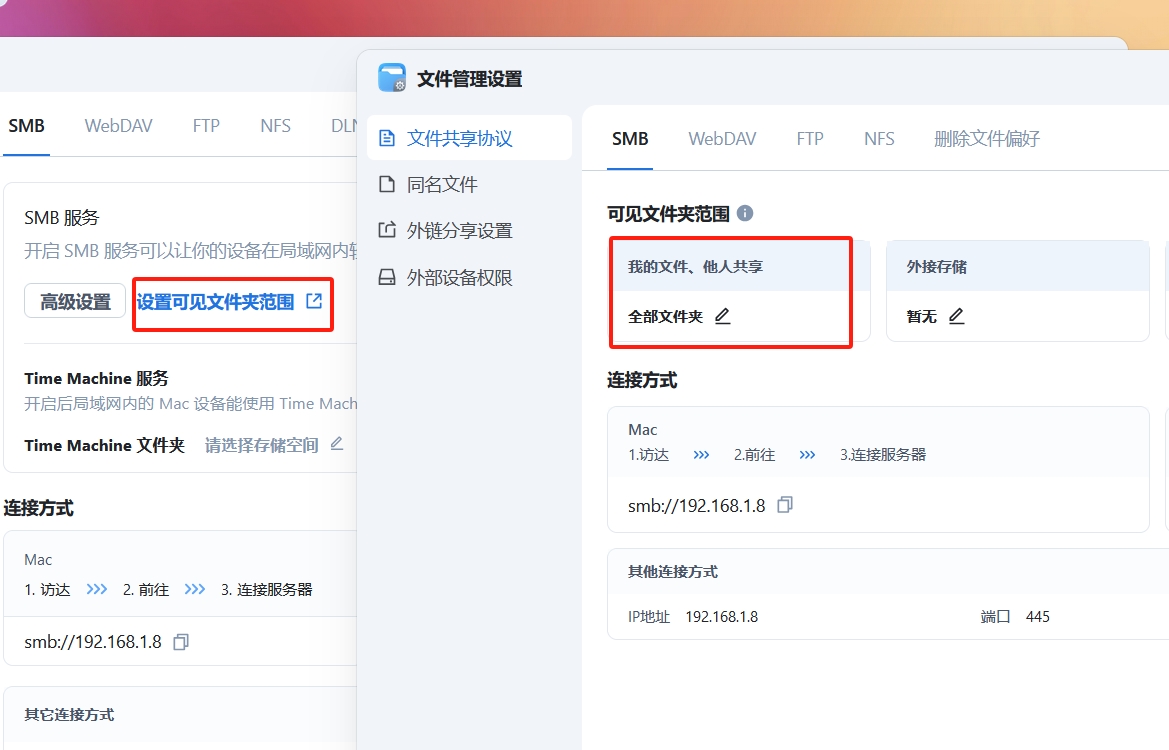Switch to WebDAV tab in left background window

point(118,126)
